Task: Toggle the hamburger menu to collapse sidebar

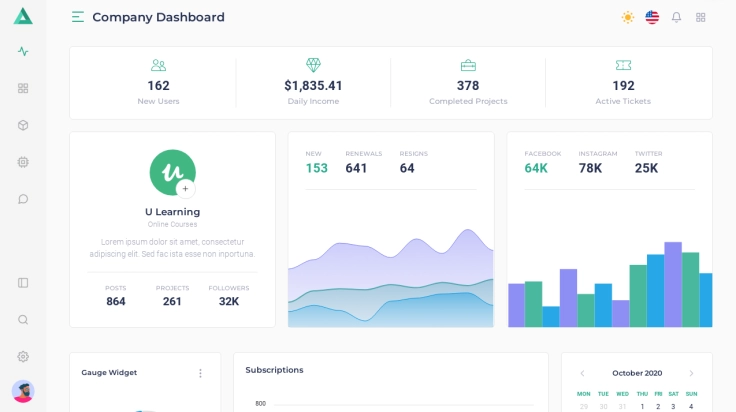Action: click(78, 17)
